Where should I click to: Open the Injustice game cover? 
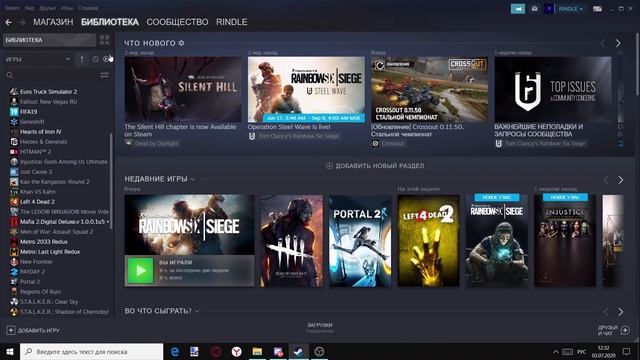(565, 240)
